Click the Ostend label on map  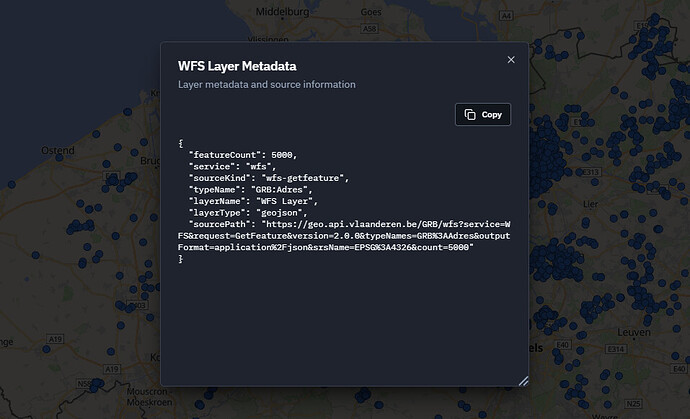pos(58,151)
